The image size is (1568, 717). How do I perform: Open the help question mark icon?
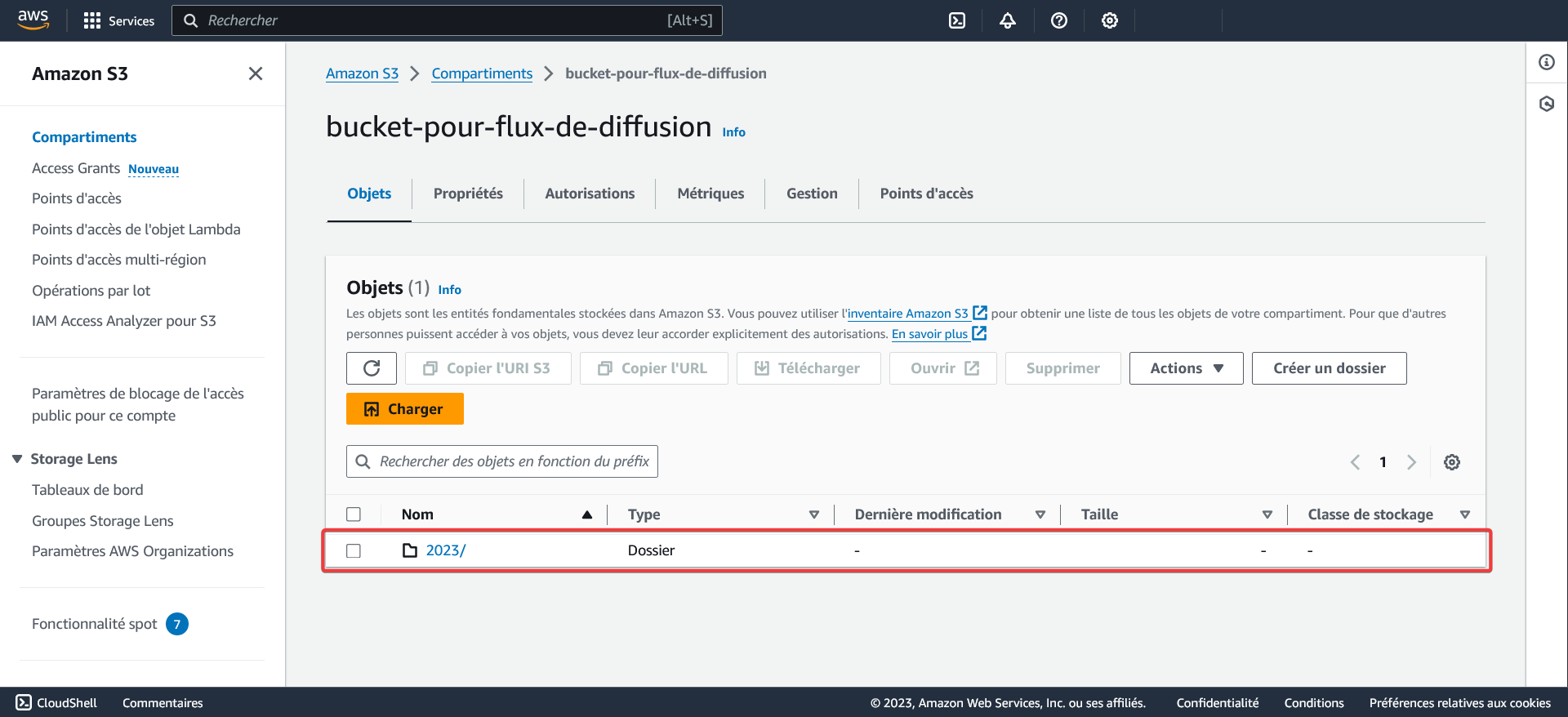(1059, 20)
